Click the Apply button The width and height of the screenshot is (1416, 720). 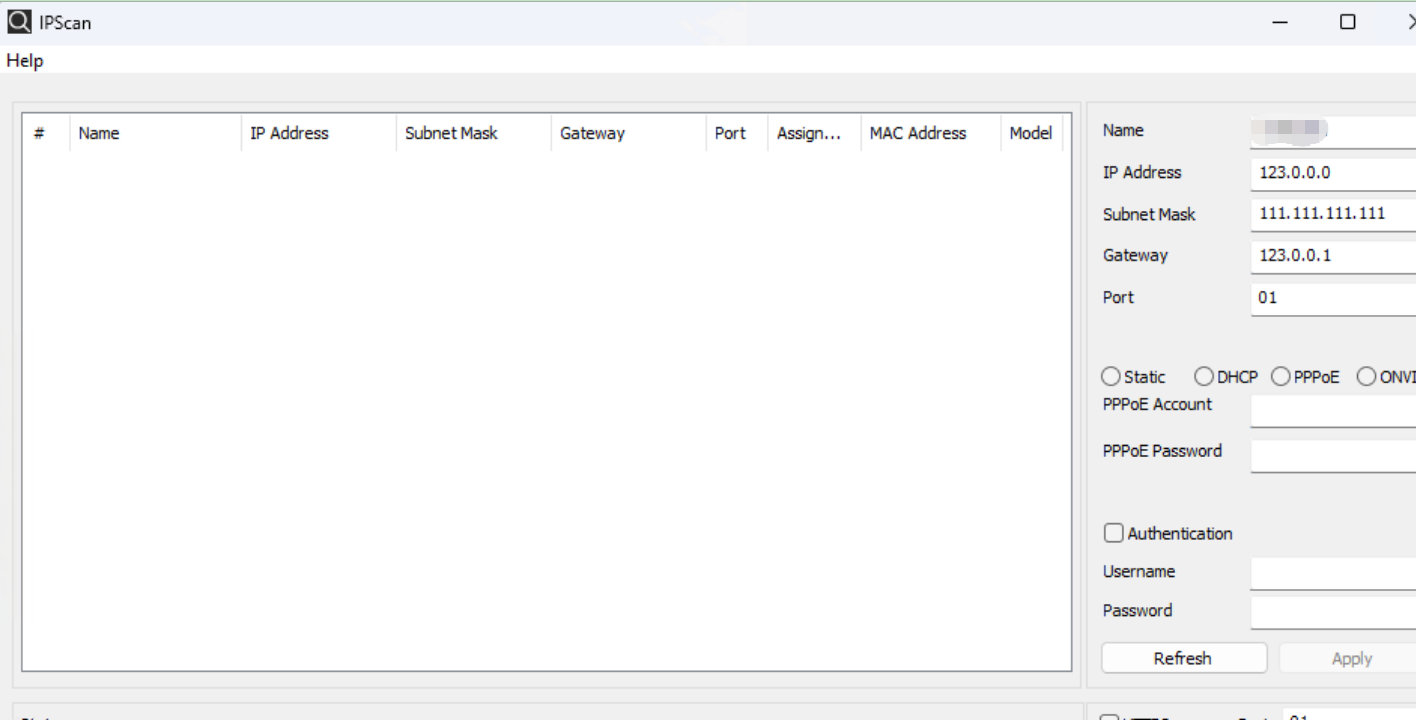[x=1350, y=658]
